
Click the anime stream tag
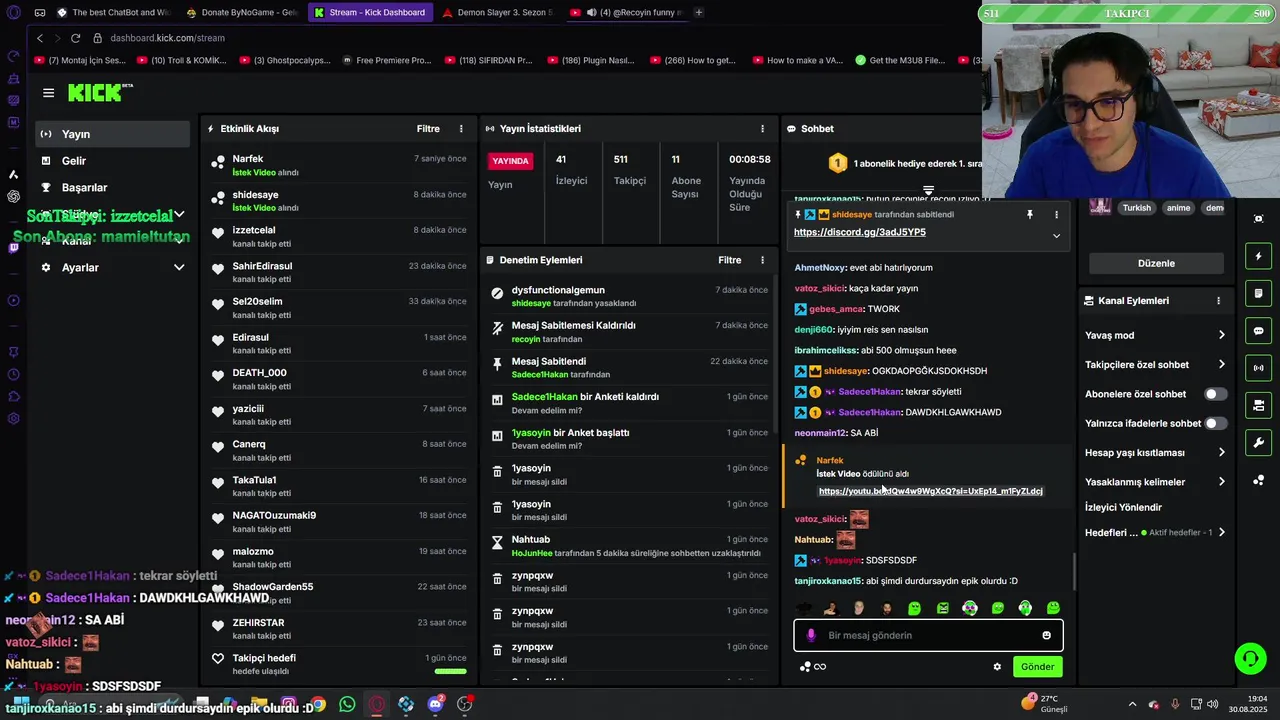pyautogui.click(x=1178, y=208)
